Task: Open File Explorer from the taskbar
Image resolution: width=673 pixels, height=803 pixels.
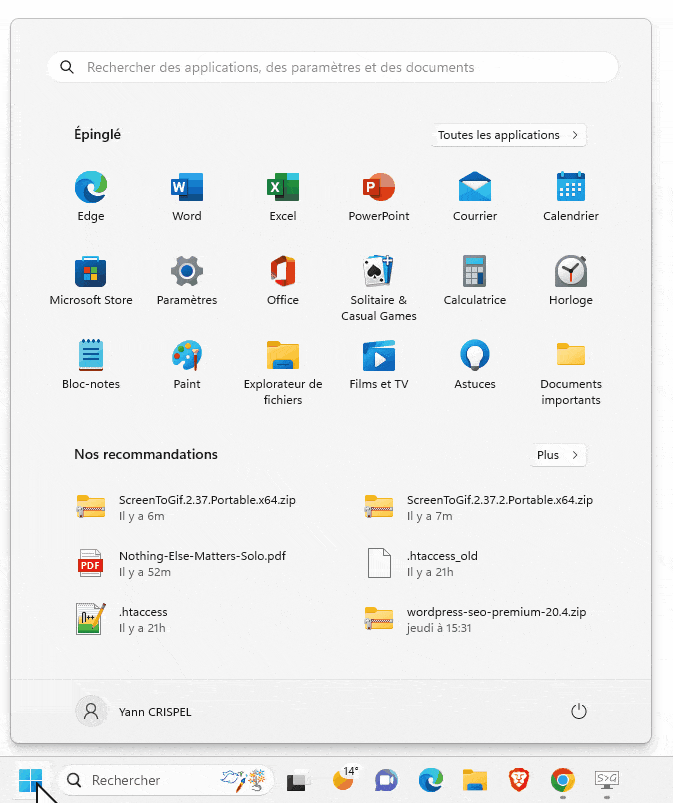Action: [x=475, y=780]
